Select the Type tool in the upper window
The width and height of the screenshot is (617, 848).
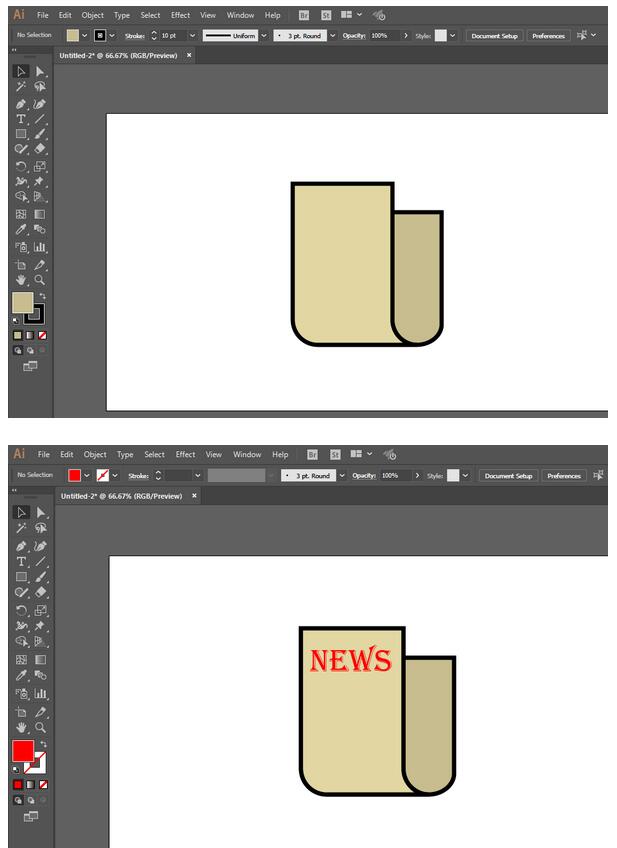point(20,118)
